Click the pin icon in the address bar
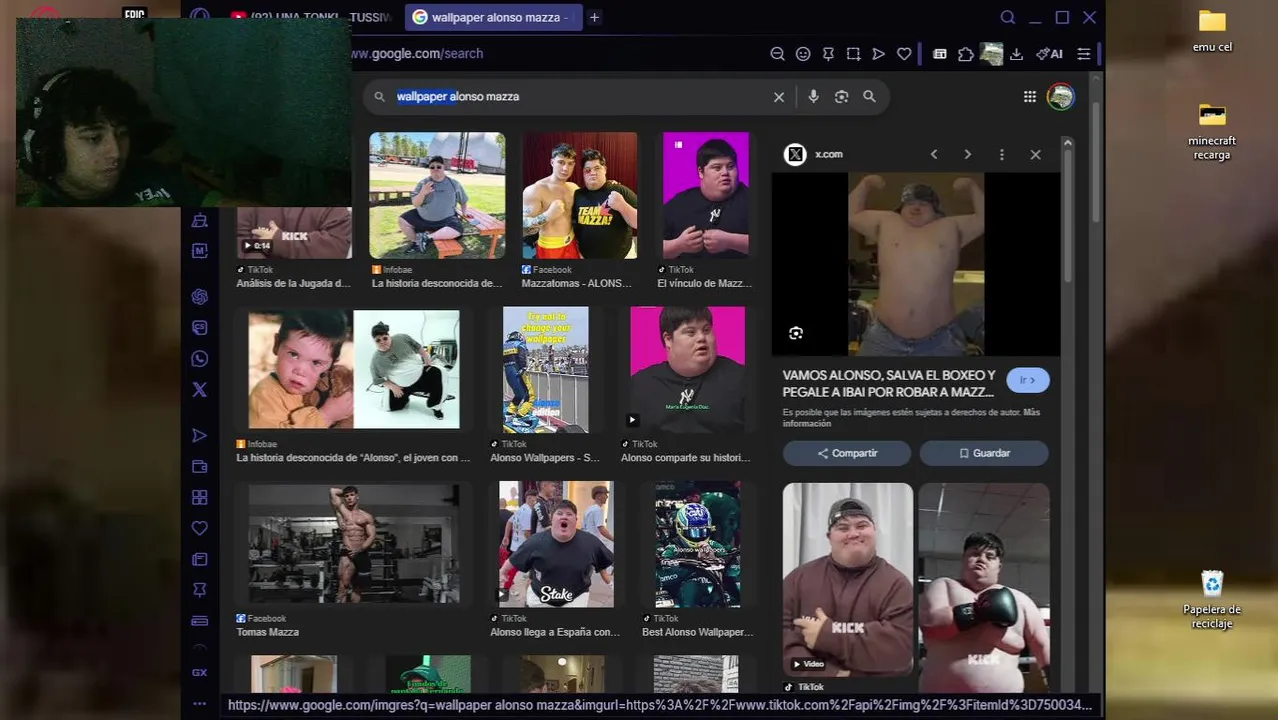Image resolution: width=1278 pixels, height=720 pixels. click(828, 54)
